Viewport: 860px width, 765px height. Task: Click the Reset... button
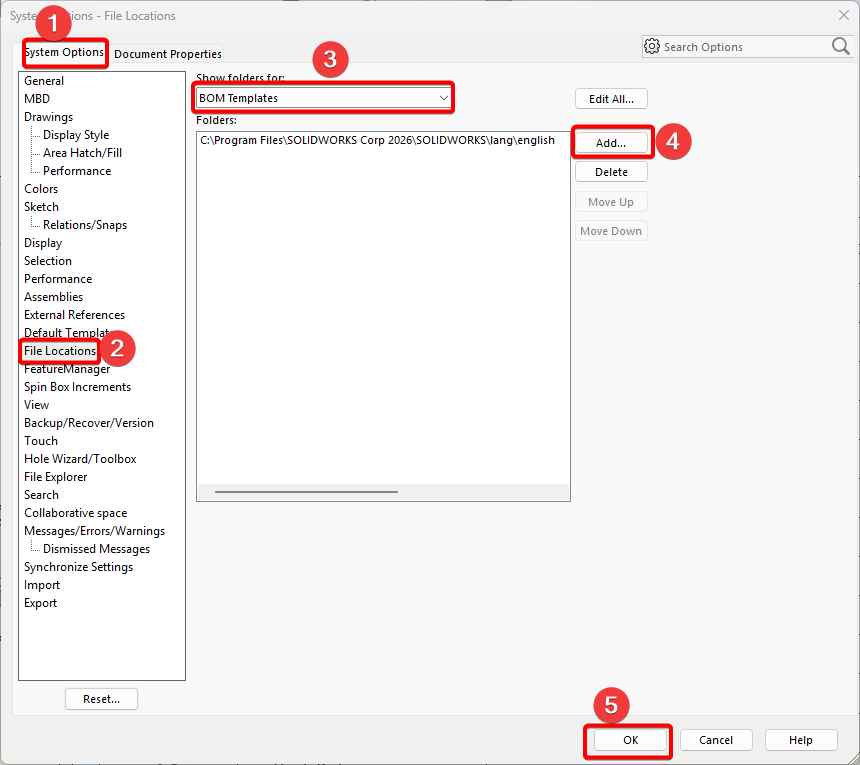pos(101,699)
